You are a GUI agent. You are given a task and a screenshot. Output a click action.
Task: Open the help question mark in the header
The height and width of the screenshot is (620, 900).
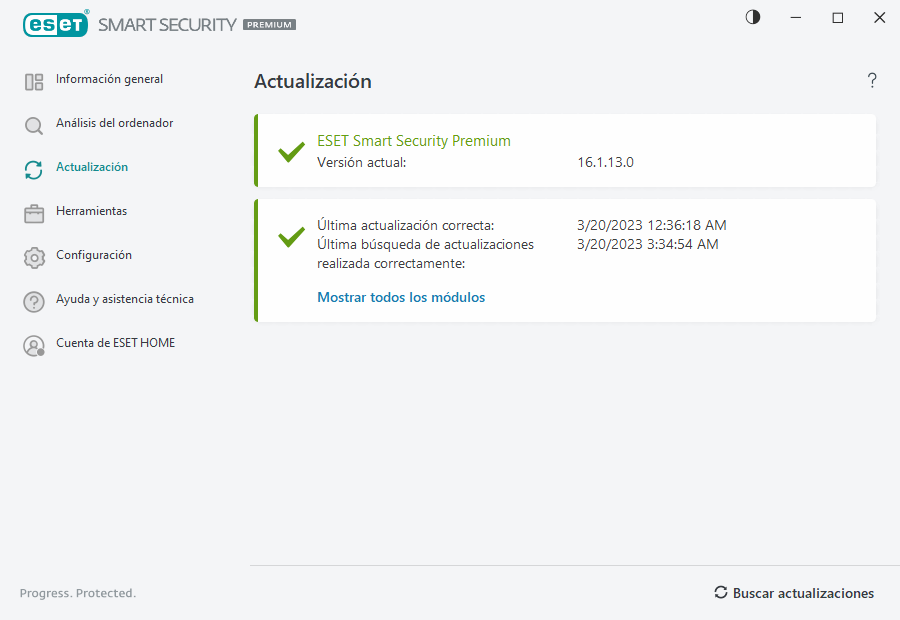872,81
